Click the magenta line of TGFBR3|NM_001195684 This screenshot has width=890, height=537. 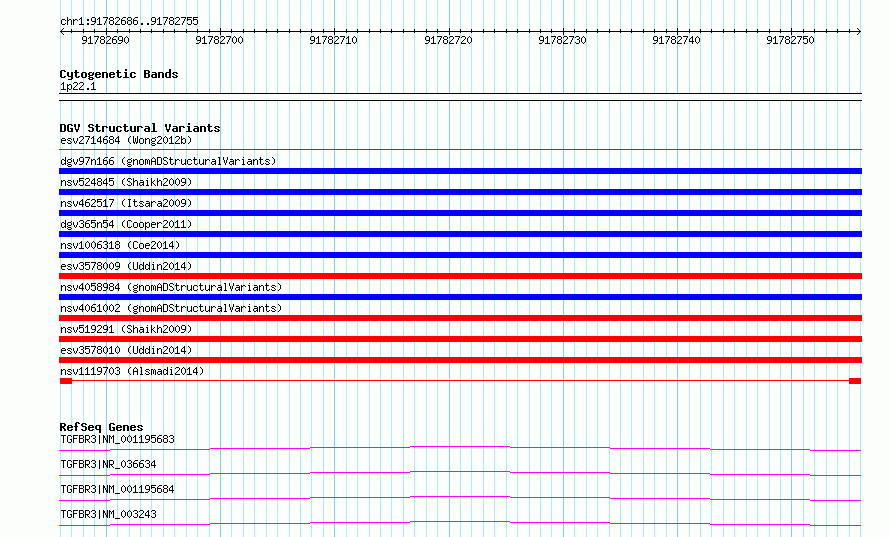click(460, 498)
